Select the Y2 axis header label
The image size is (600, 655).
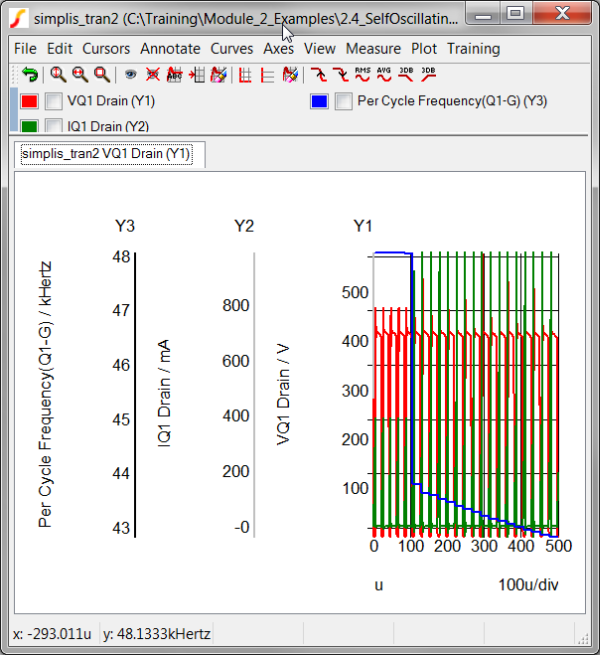click(x=244, y=226)
